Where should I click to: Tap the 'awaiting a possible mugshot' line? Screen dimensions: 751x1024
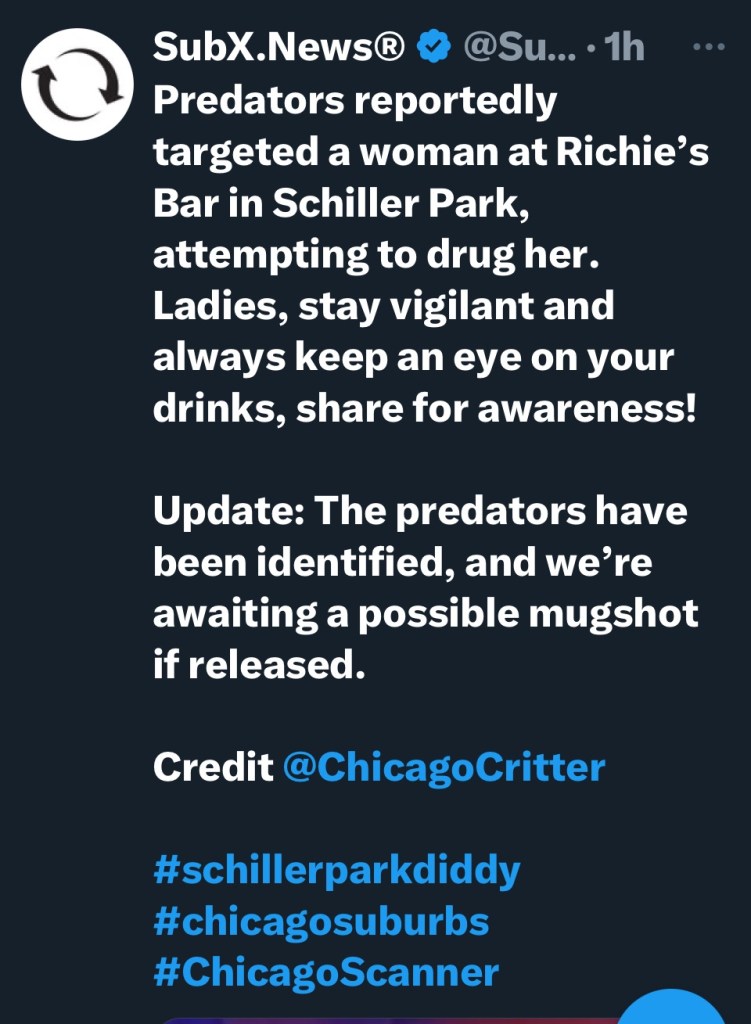425,613
